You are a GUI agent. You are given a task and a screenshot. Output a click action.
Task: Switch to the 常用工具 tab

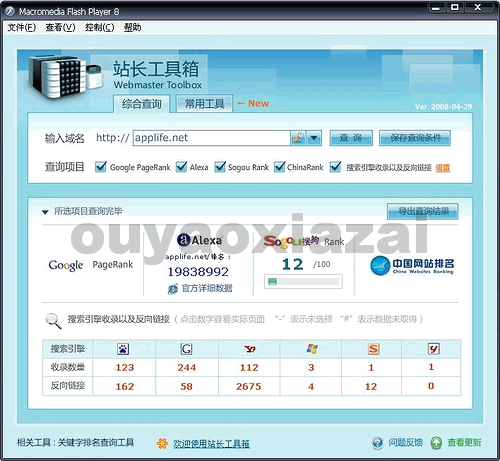[x=204, y=104]
